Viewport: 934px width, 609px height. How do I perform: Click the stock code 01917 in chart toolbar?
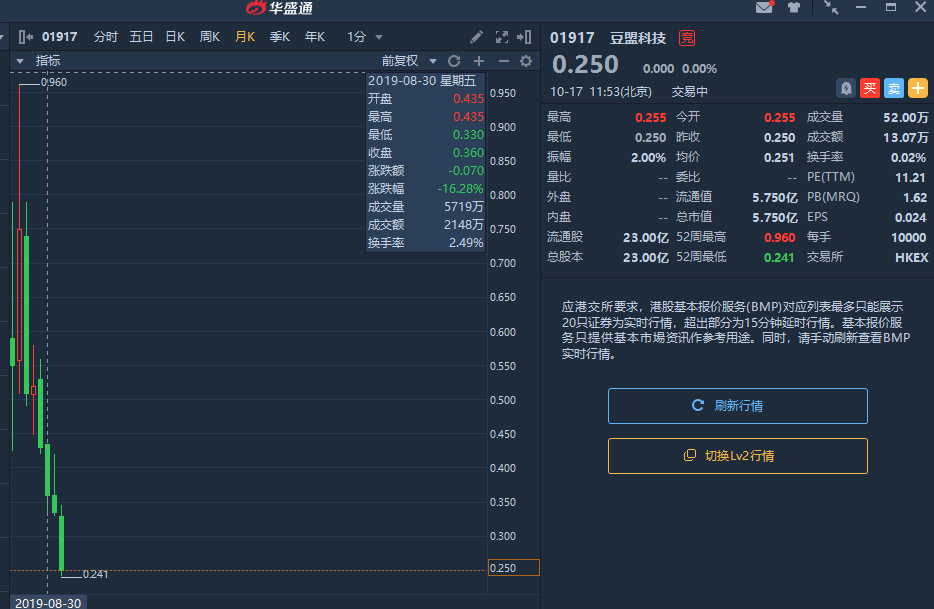point(60,37)
